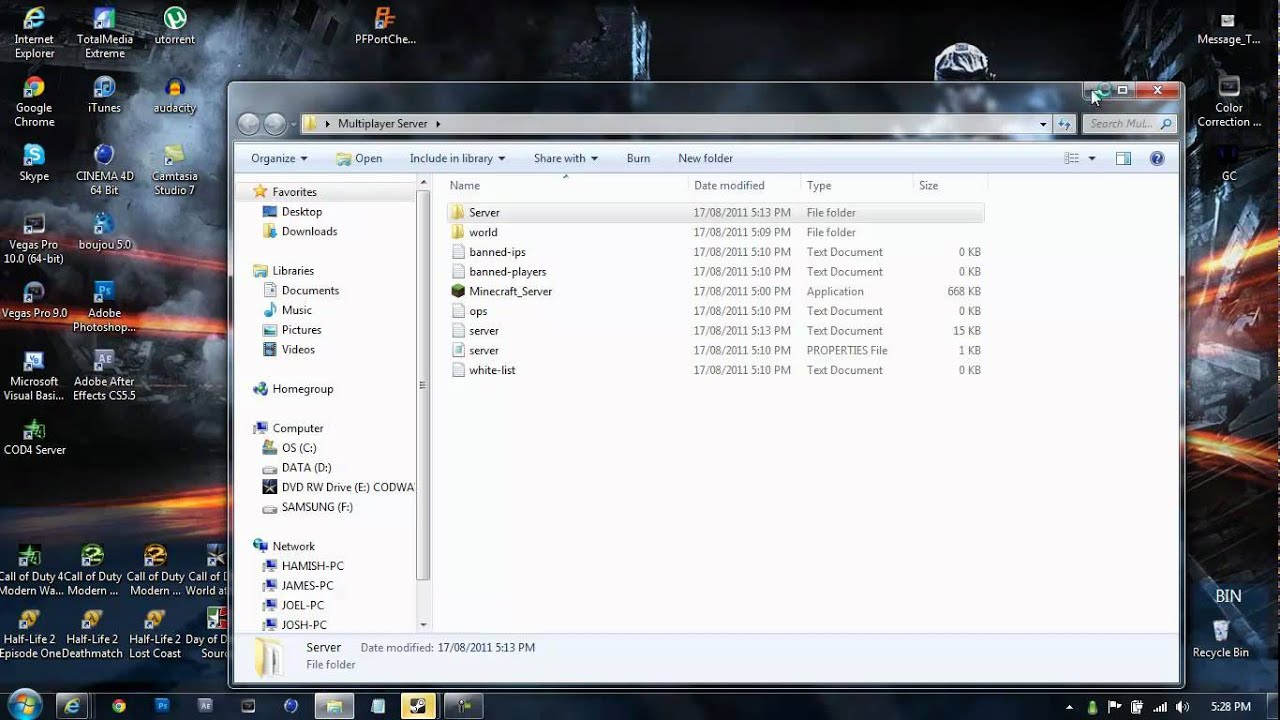This screenshot has width=1280, height=720.
Task: Sort by the Size column header
Action: 950,185
